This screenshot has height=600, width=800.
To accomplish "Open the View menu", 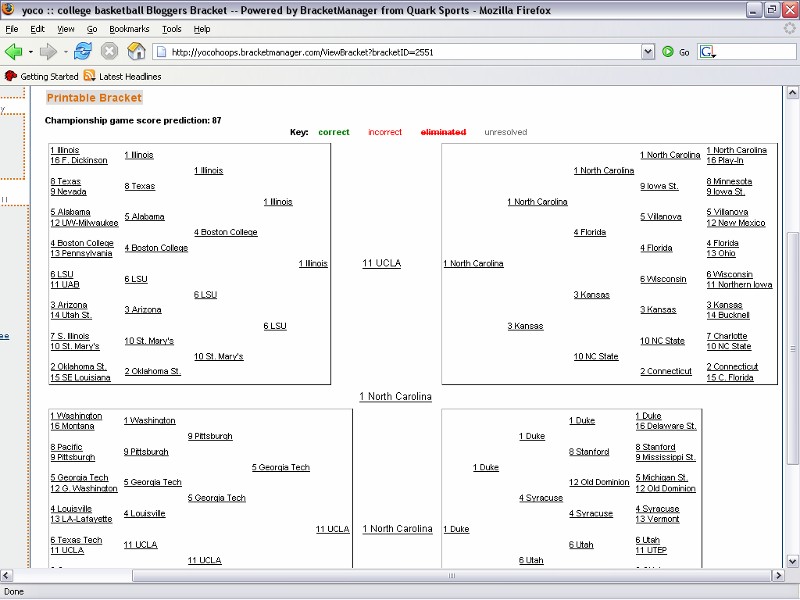I will coord(65,29).
